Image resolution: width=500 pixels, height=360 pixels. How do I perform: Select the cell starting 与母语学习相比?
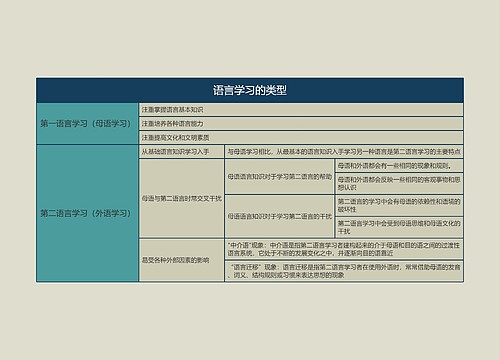click(344, 152)
